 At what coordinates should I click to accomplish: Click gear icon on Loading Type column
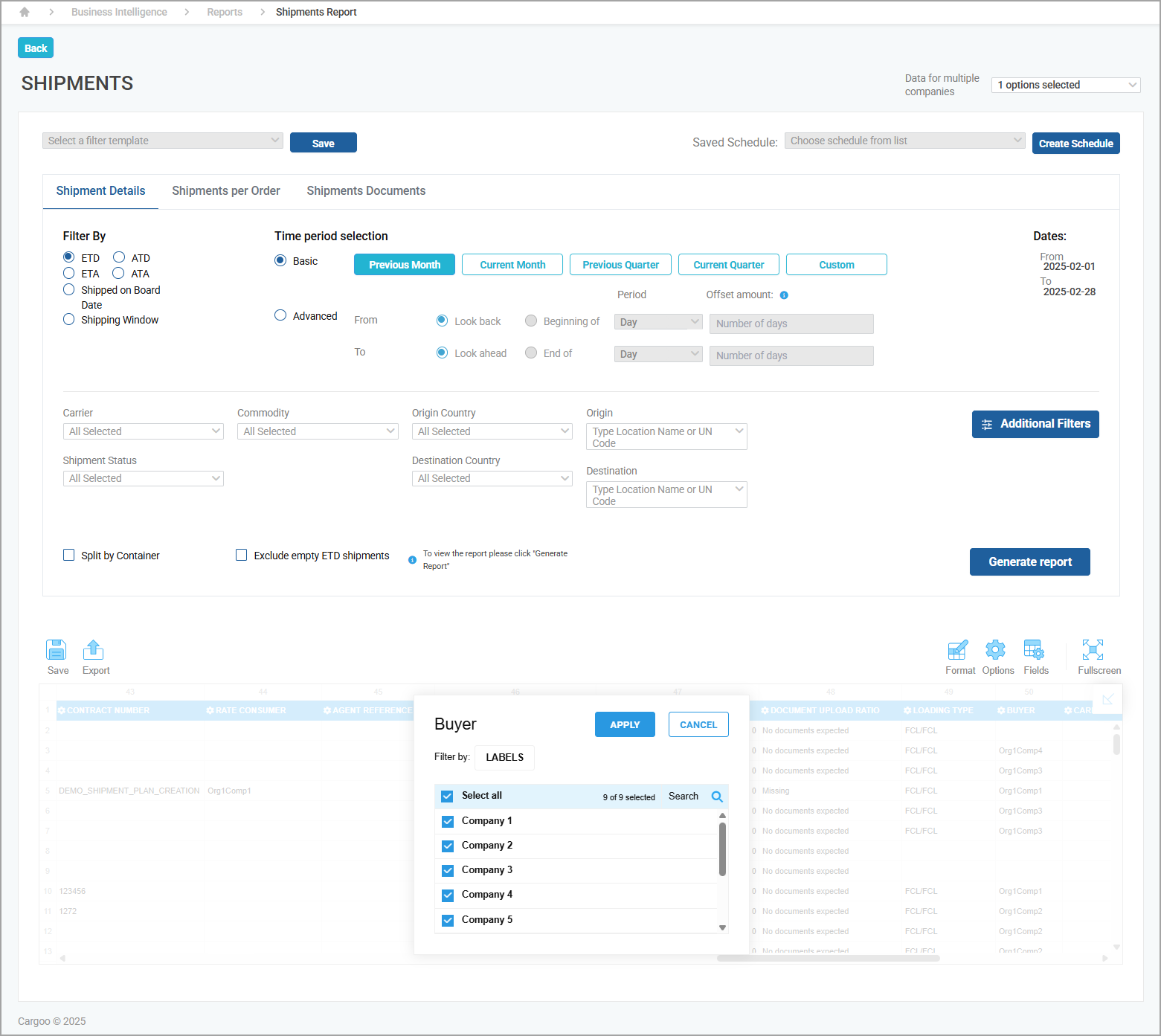(907, 711)
